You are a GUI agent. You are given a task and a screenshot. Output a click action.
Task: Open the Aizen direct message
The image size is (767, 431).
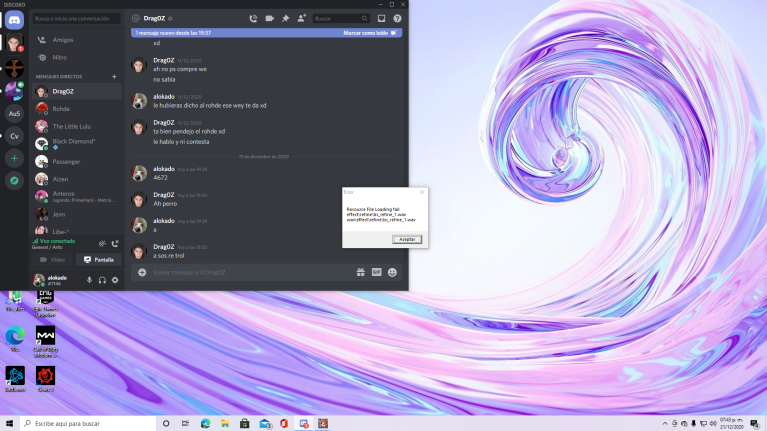[77, 180]
